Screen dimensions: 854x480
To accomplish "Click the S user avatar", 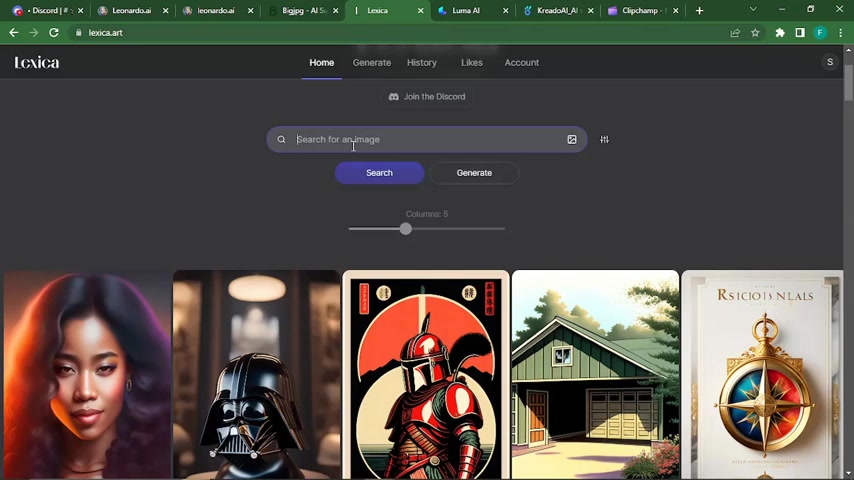I will (829, 62).
